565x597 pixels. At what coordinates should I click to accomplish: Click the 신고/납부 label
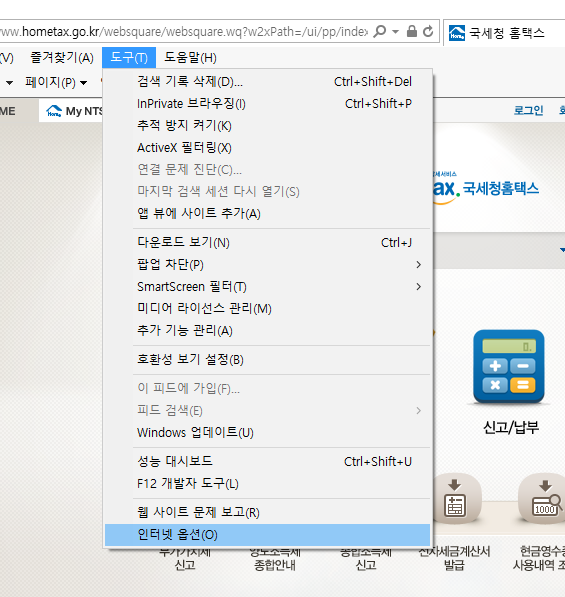[x=511, y=428]
